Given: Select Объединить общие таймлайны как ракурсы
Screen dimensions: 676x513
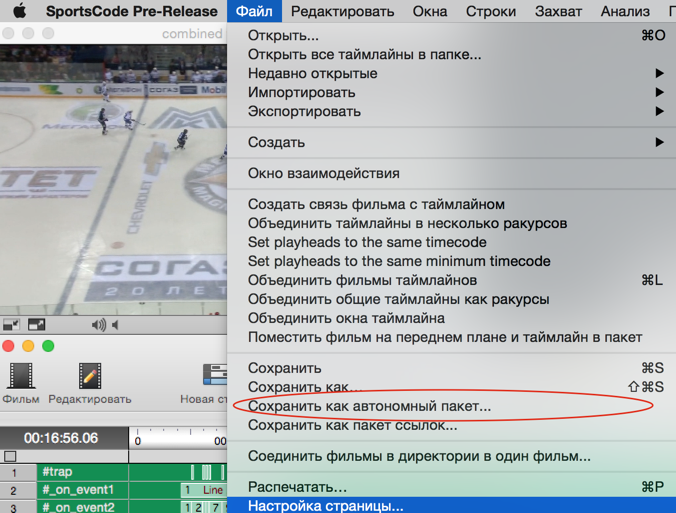Looking at the screenshot, I should click(x=451, y=299).
